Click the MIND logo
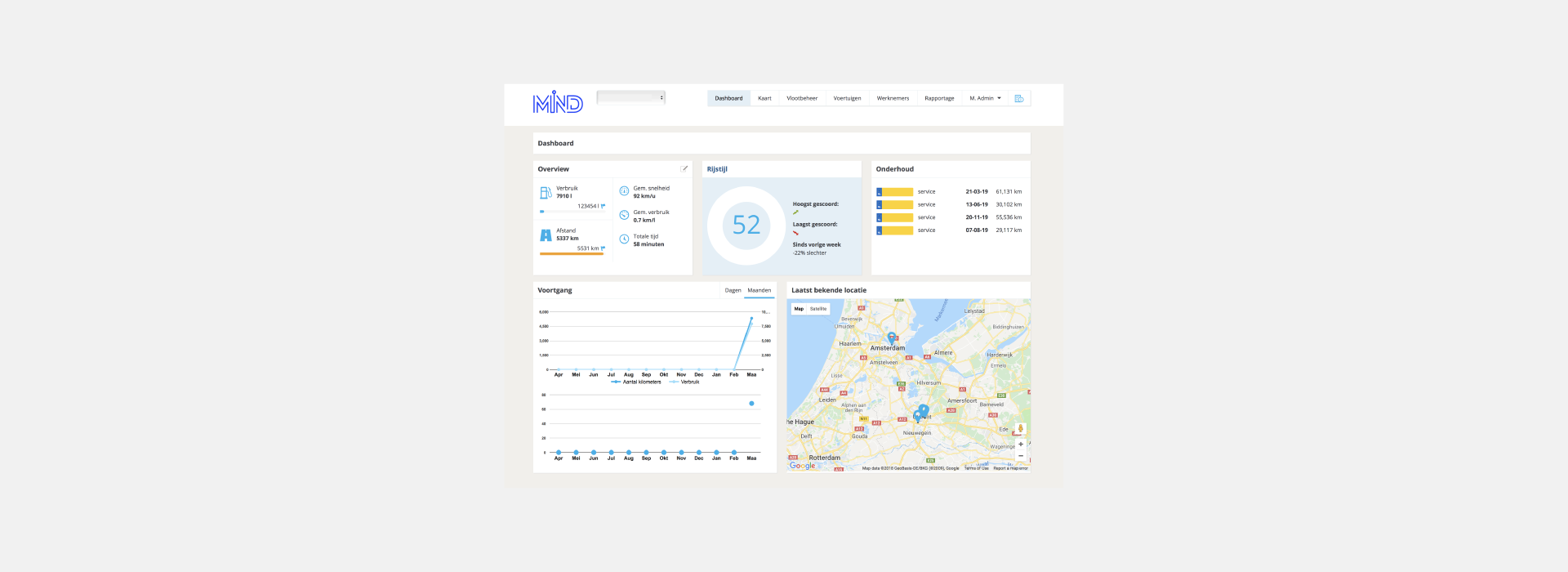 click(558, 102)
